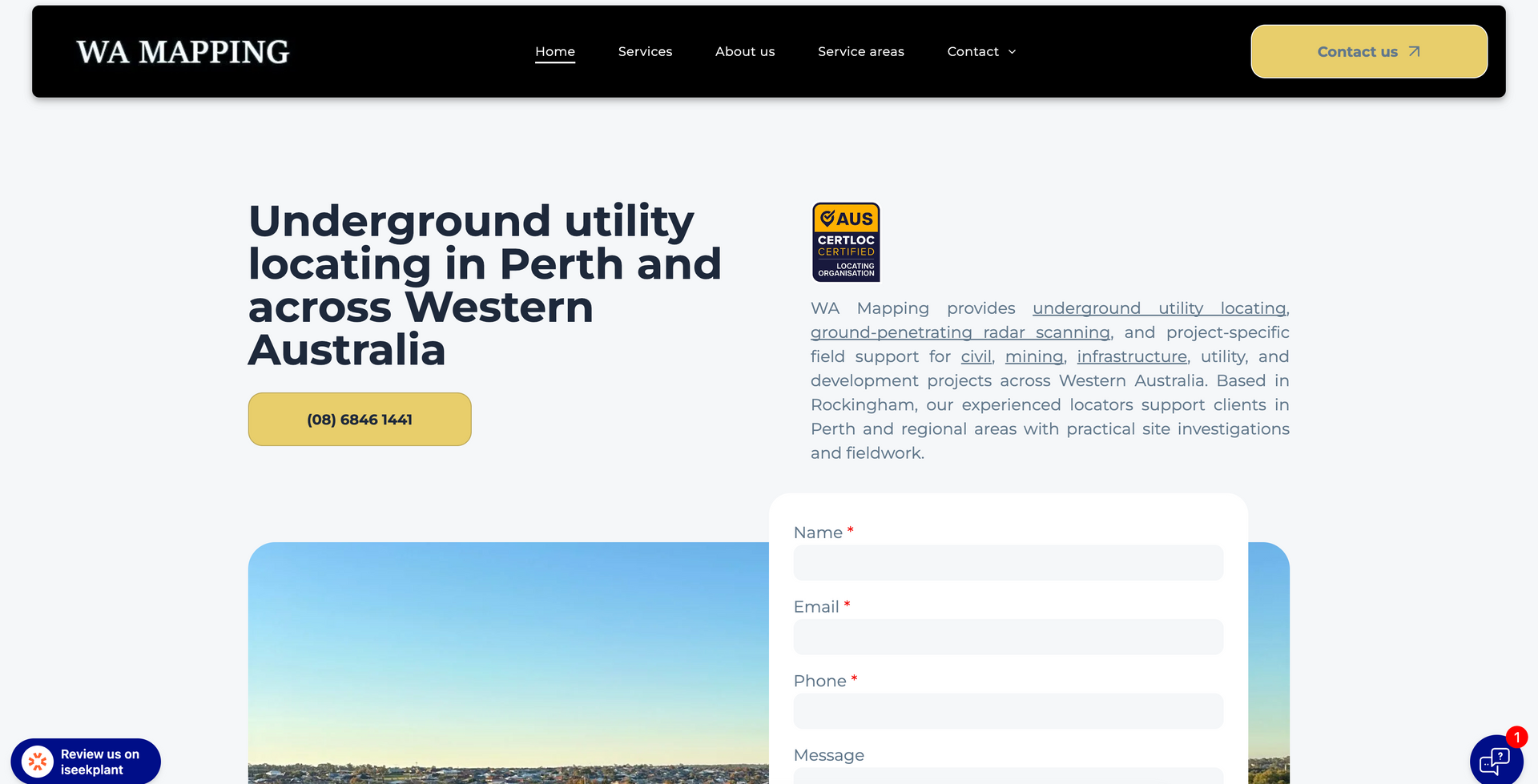Focus the Phone input field
This screenshot has height=784, width=1538.
[x=1009, y=711]
